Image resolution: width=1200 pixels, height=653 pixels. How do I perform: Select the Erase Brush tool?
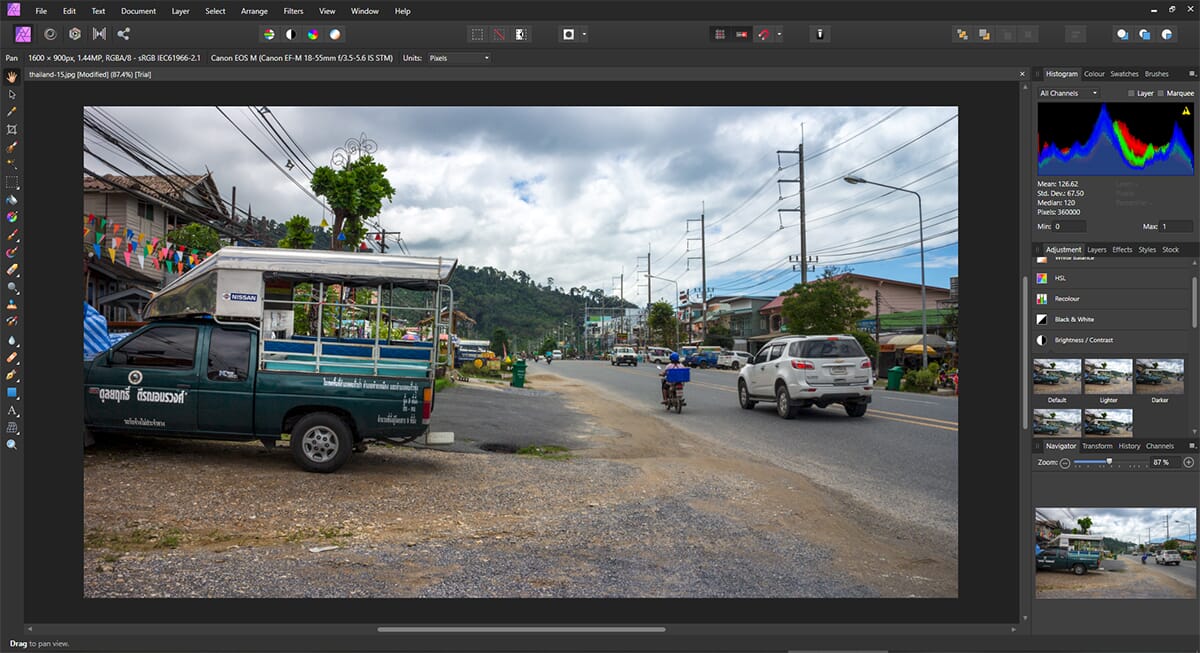[12, 269]
